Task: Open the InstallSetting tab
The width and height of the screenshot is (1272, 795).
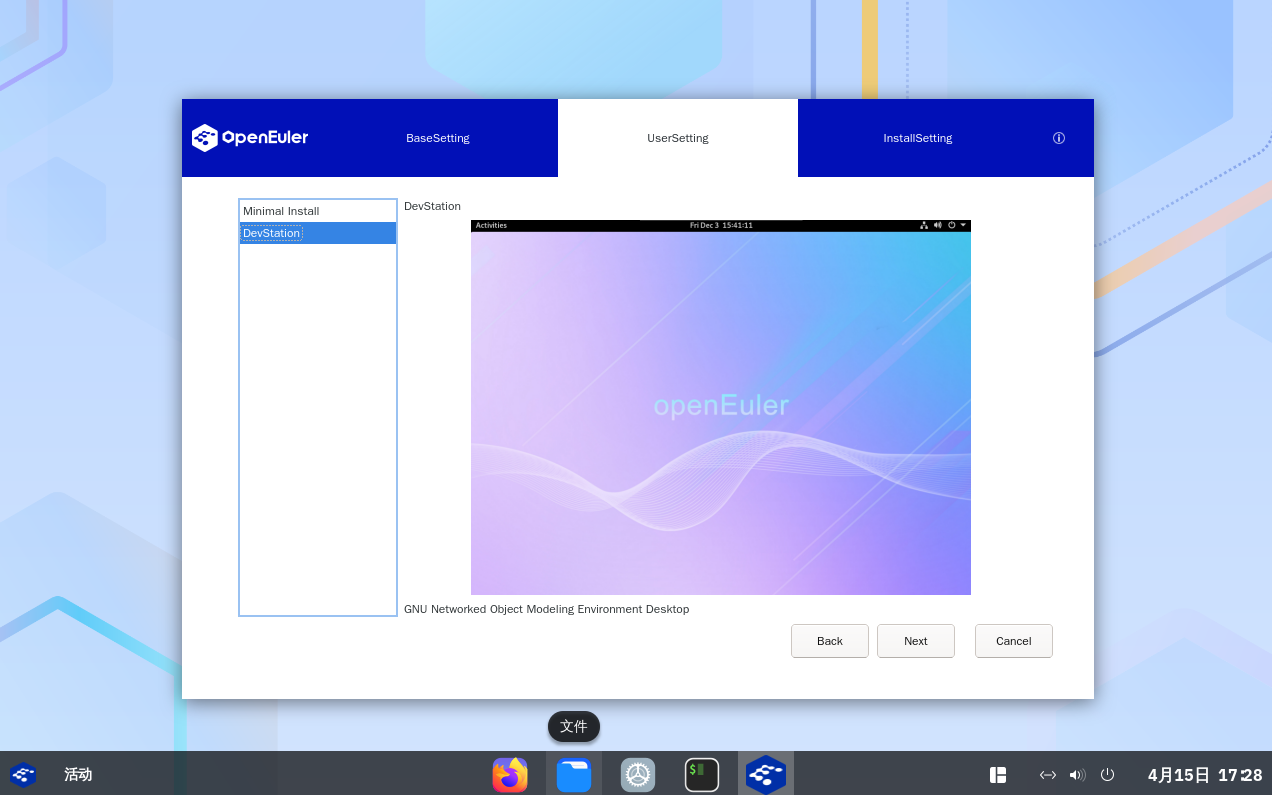Action: 918,138
